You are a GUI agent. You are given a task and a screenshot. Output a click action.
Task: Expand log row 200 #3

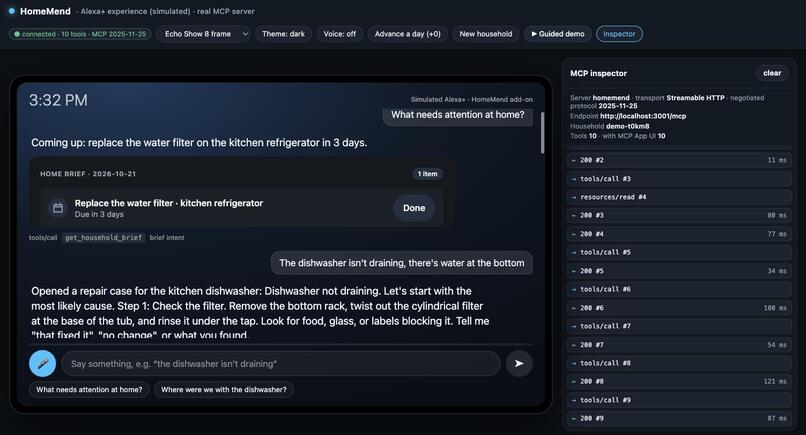coord(679,215)
